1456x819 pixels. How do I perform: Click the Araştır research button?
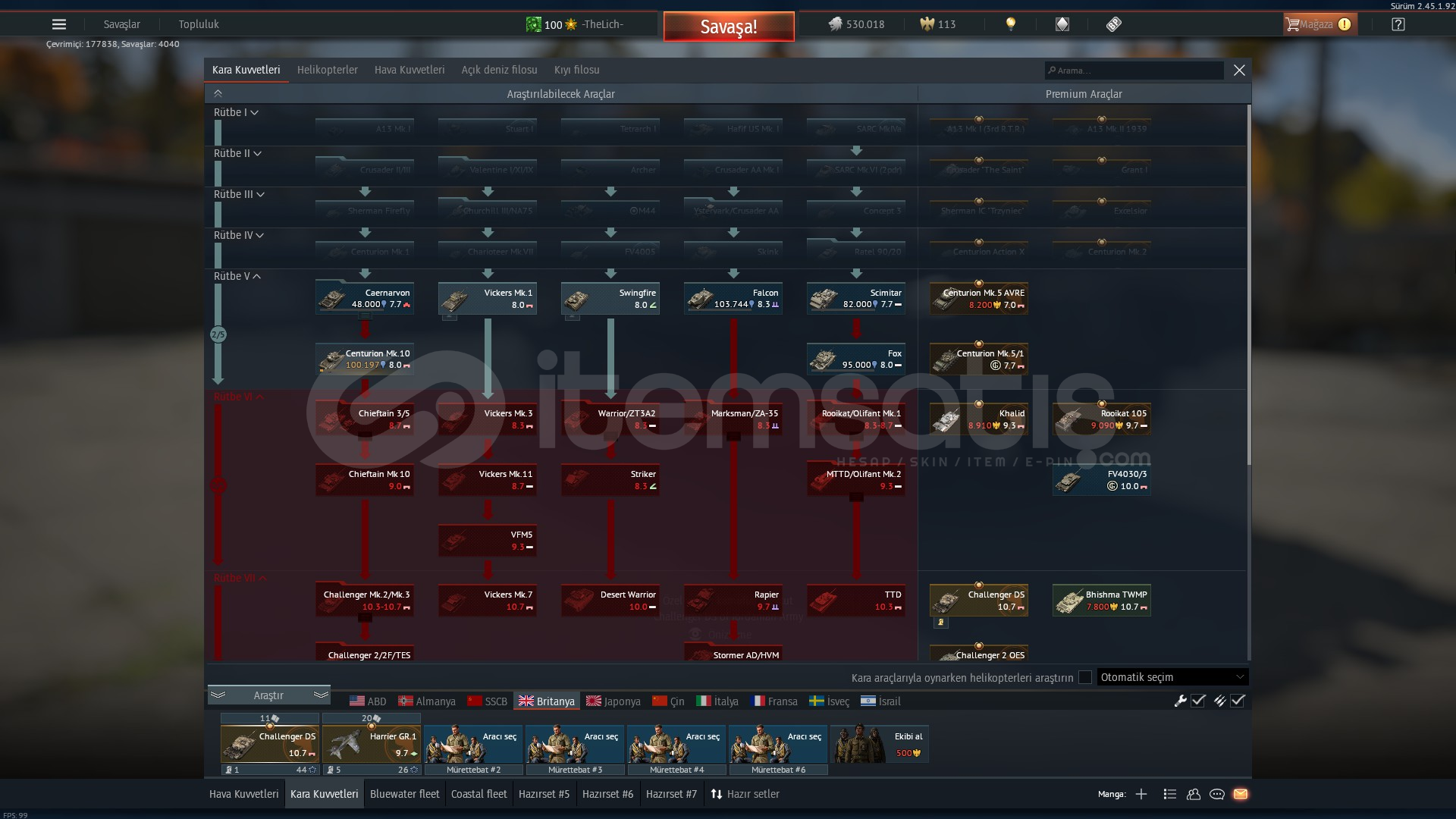click(269, 695)
